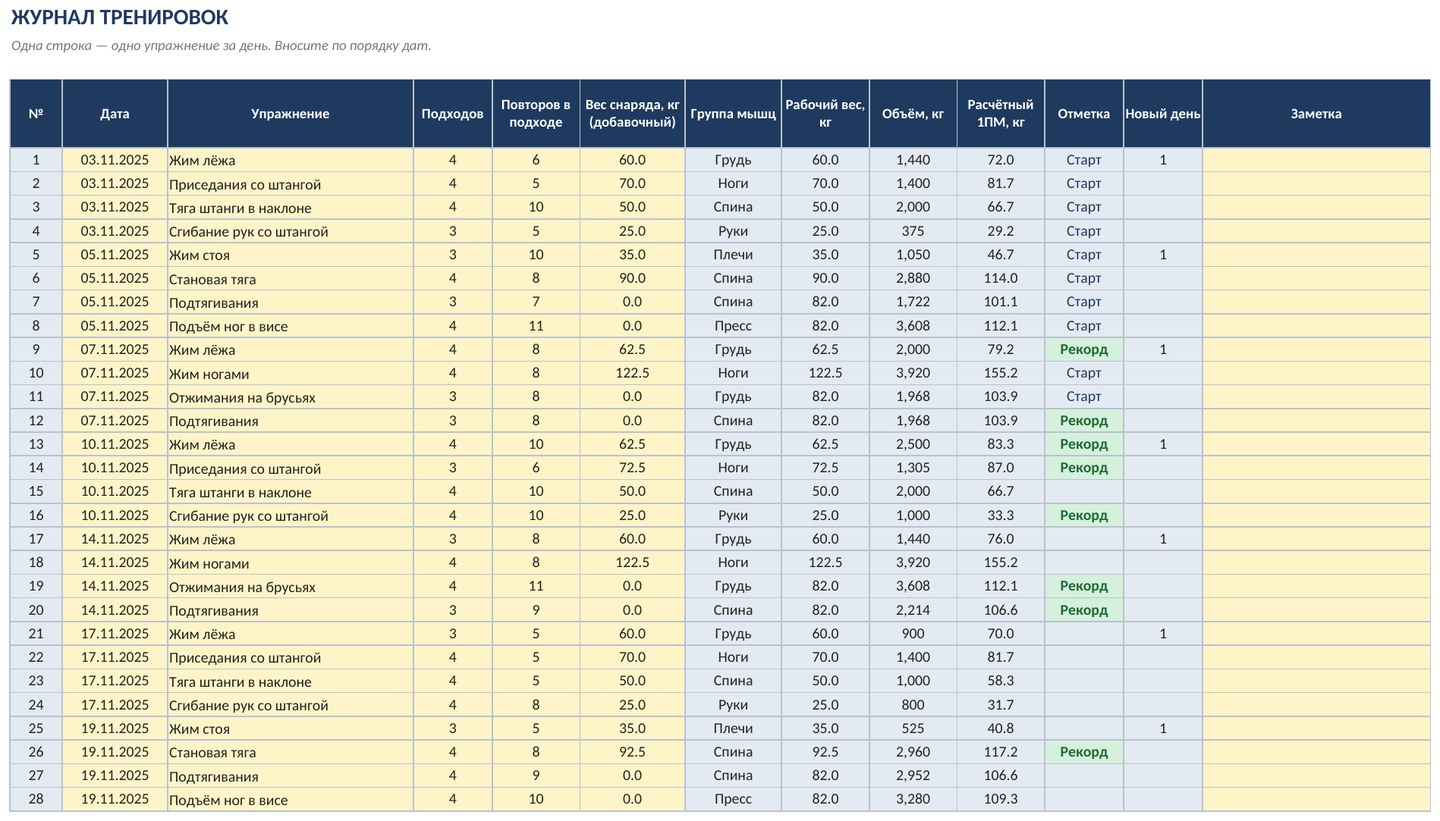Click "Плечи" muscle group in row 25

(x=733, y=729)
